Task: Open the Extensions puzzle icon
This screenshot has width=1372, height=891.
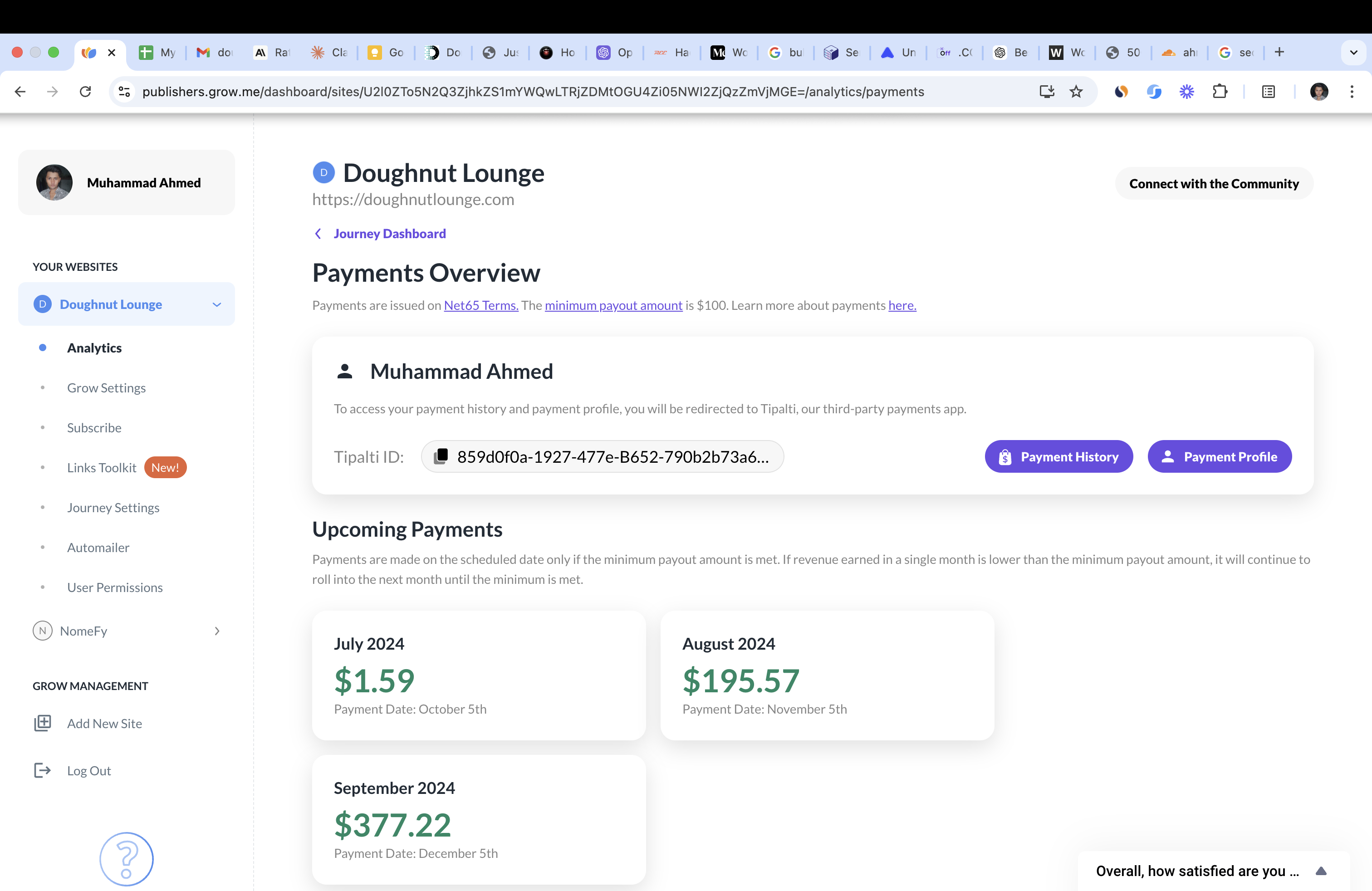Action: (1220, 92)
